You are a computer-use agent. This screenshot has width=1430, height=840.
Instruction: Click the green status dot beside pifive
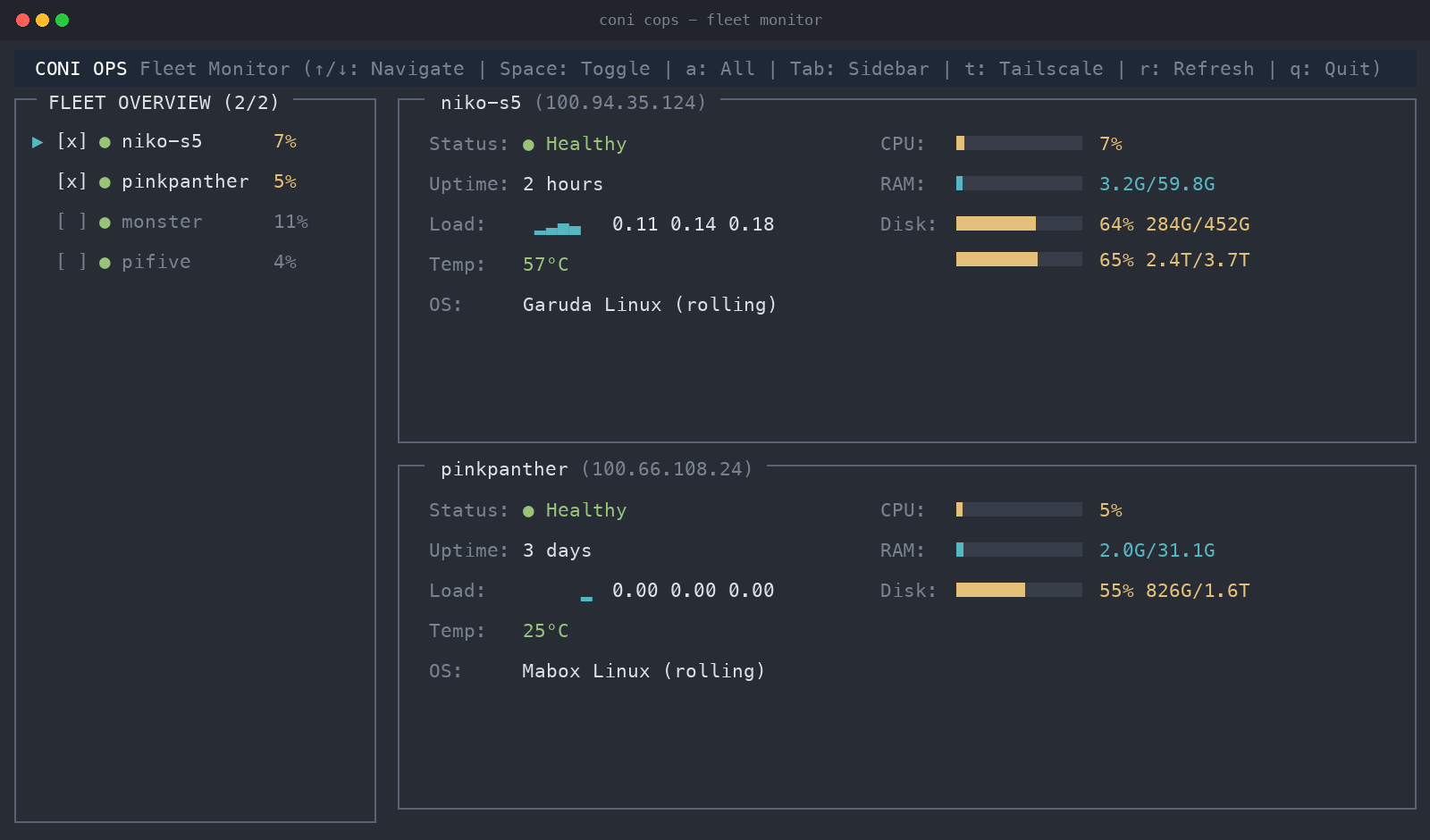click(105, 263)
